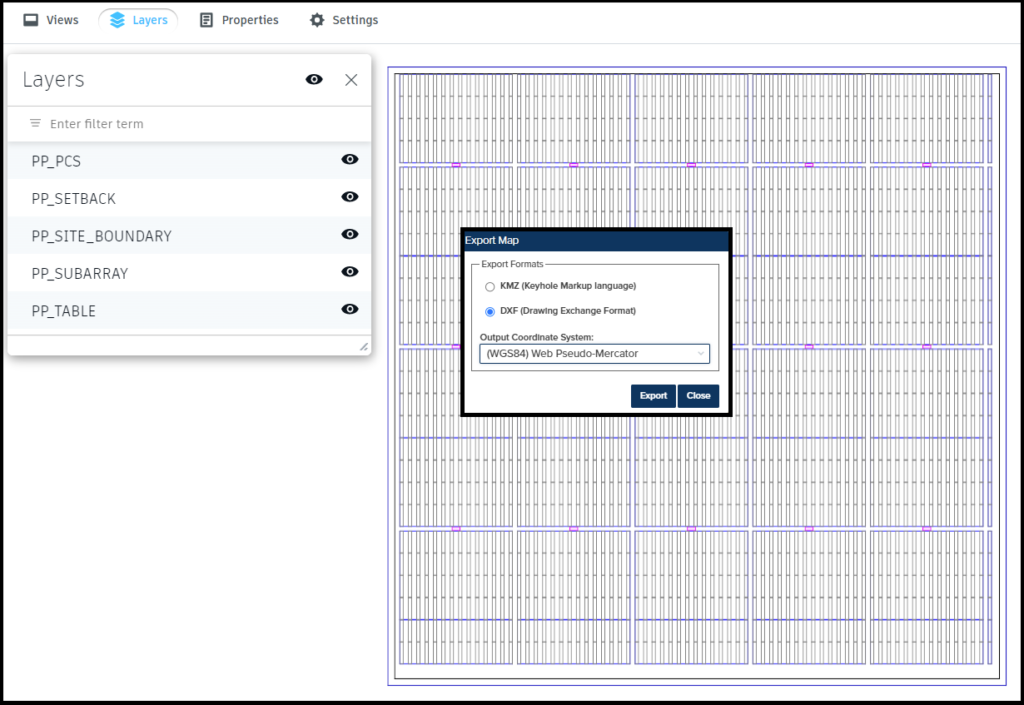Click the Export button
The height and width of the screenshot is (705, 1024).
coord(653,396)
